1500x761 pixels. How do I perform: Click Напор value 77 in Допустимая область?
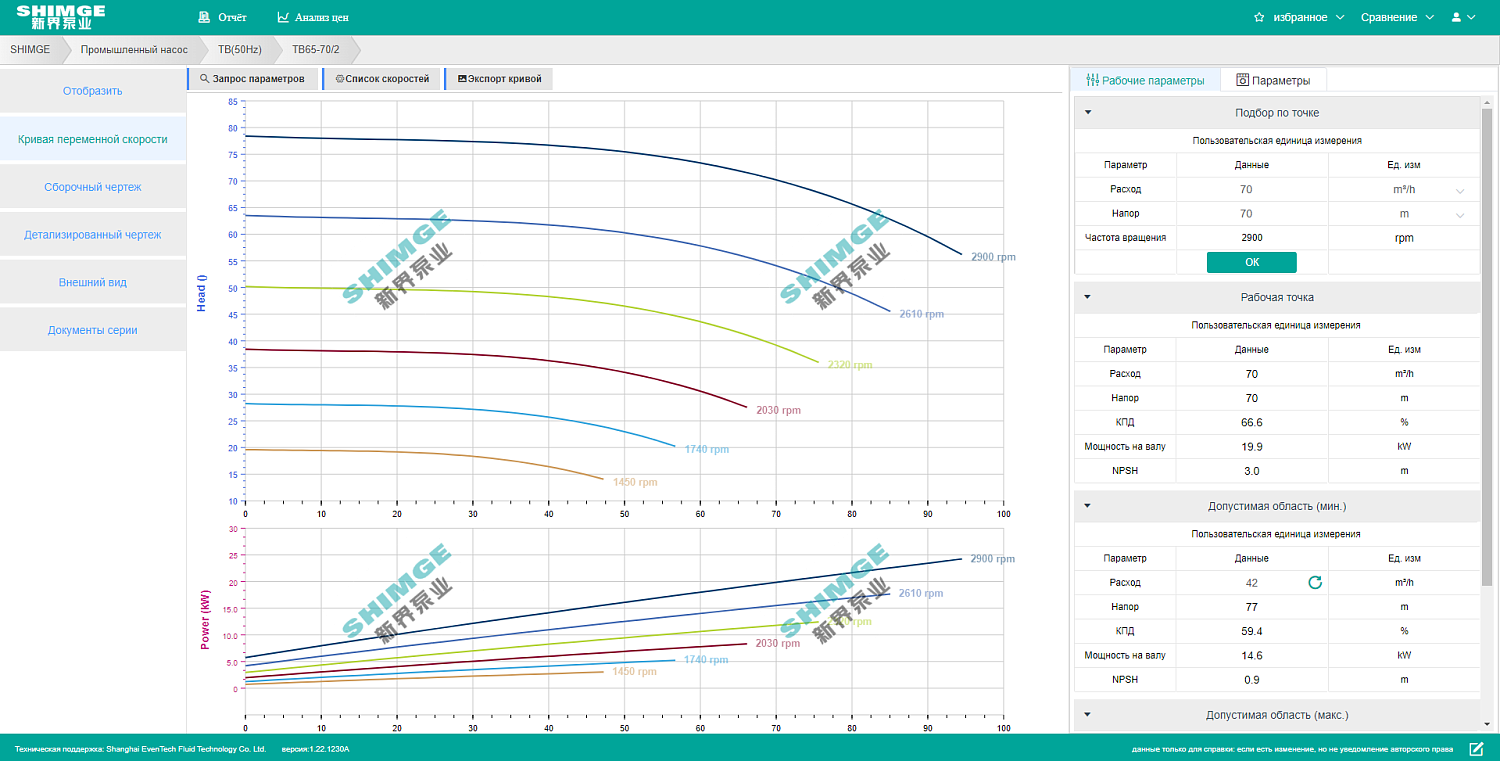tap(1252, 607)
